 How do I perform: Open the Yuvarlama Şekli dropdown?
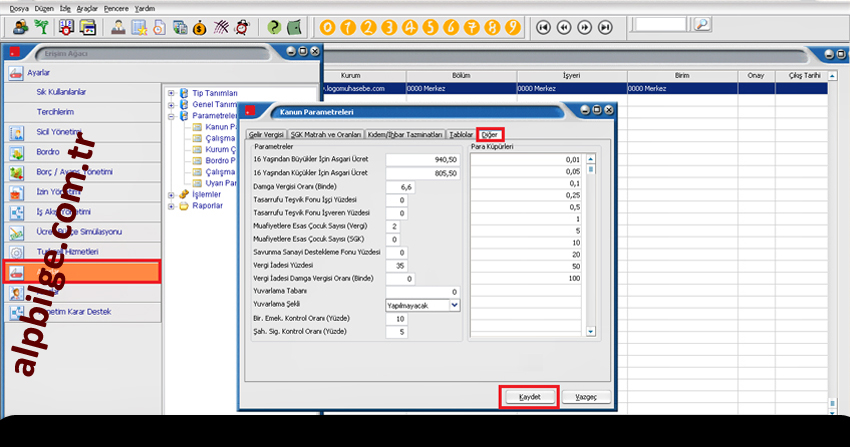coord(454,304)
